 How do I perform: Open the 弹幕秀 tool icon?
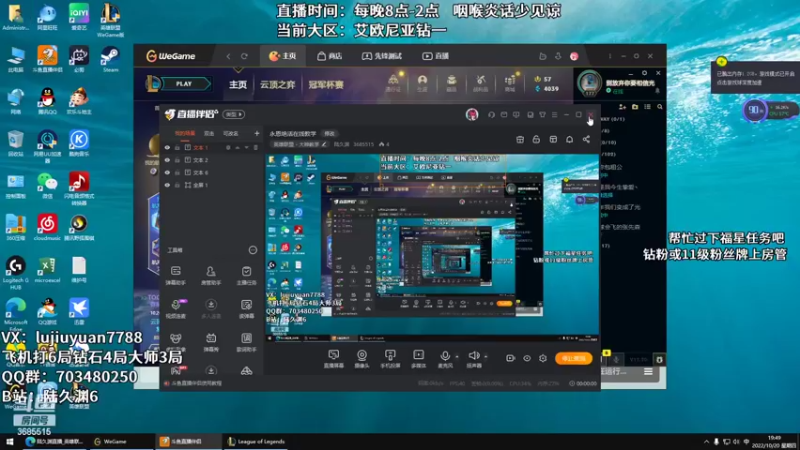click(211, 342)
